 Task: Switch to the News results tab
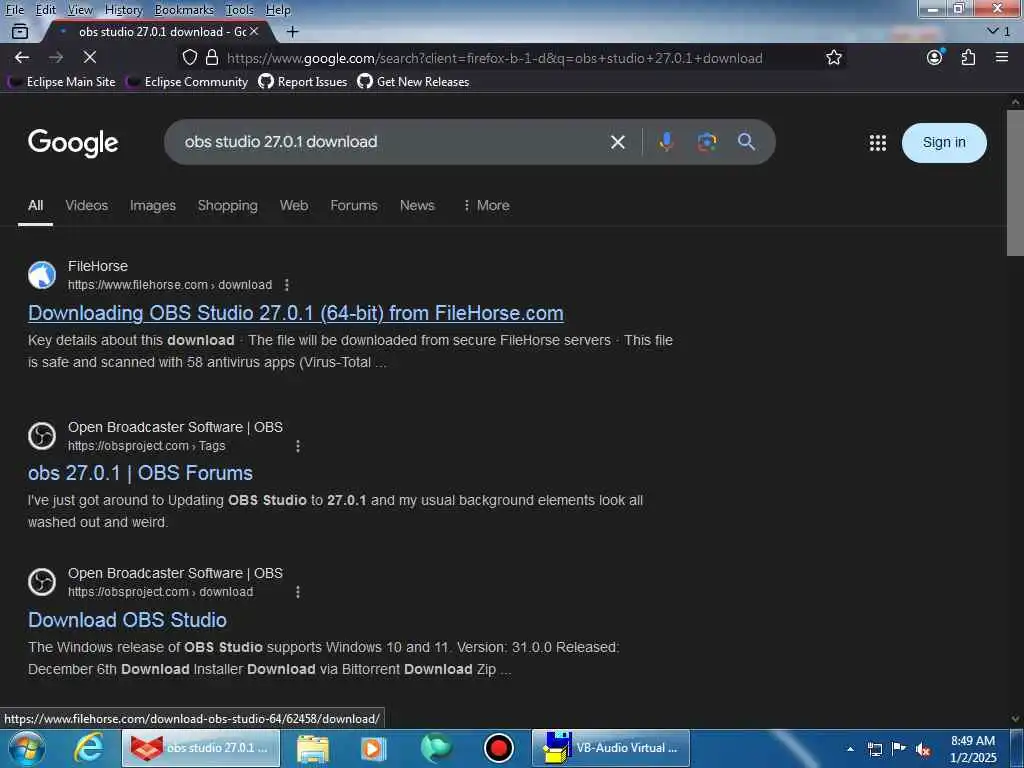(x=417, y=205)
